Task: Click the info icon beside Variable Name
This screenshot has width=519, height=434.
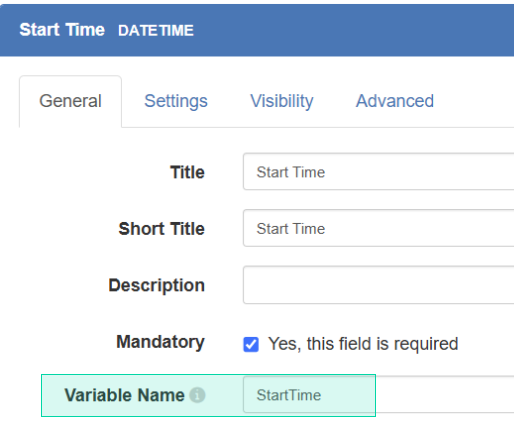Action: 197,395
